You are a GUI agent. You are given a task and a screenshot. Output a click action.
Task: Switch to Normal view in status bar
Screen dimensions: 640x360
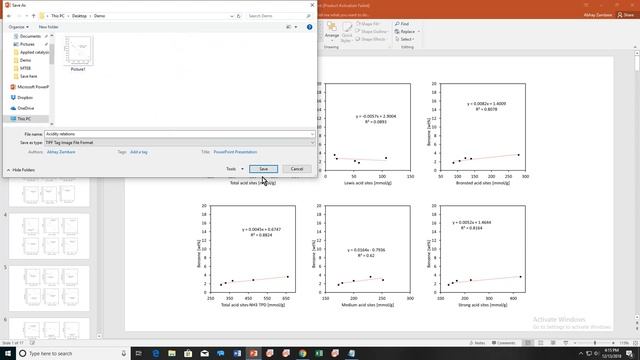pos(528,343)
